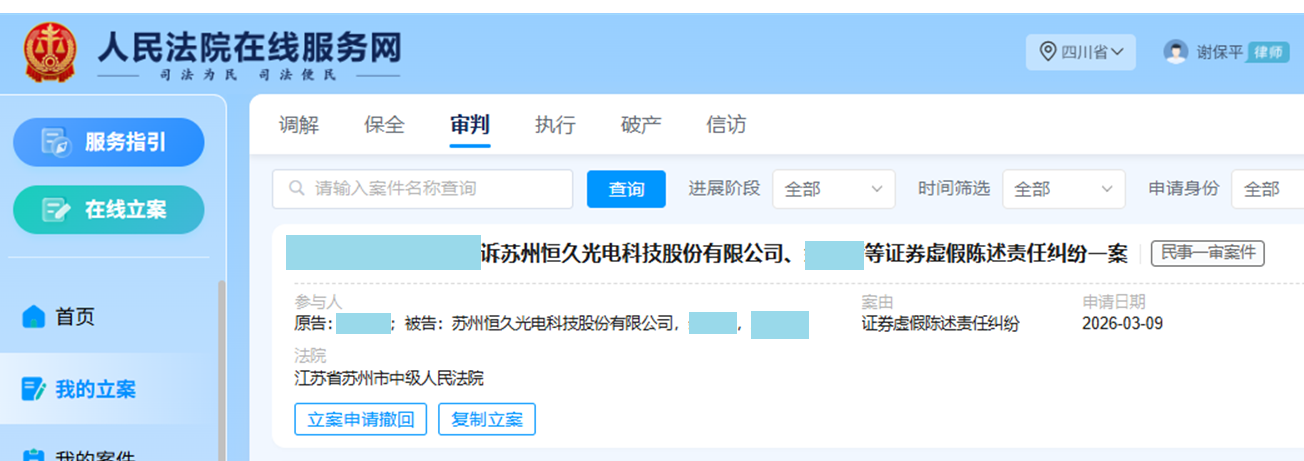1304x461 pixels.
Task: Click the court name 江苏省苏州市中级人民法院
Action: pos(389,378)
